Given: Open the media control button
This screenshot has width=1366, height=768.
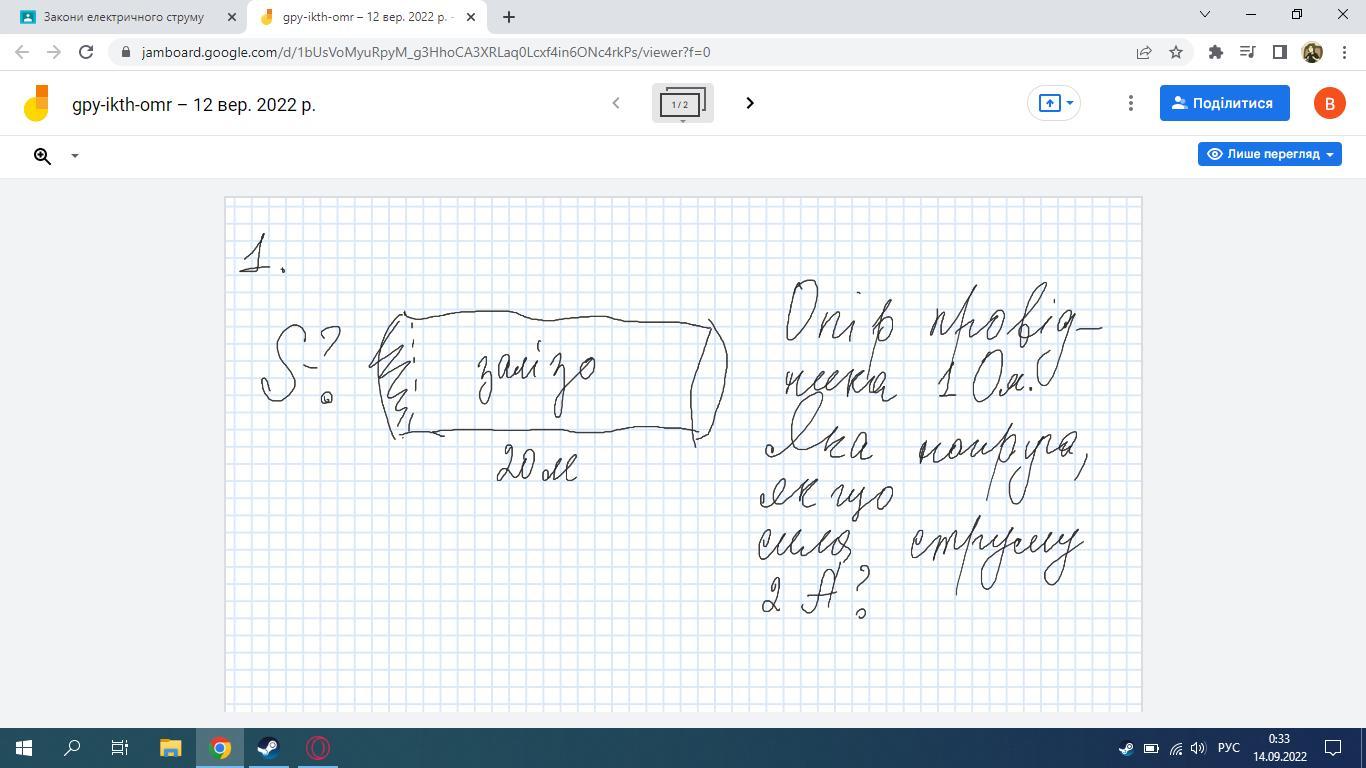Looking at the screenshot, I should pos(1247,52).
